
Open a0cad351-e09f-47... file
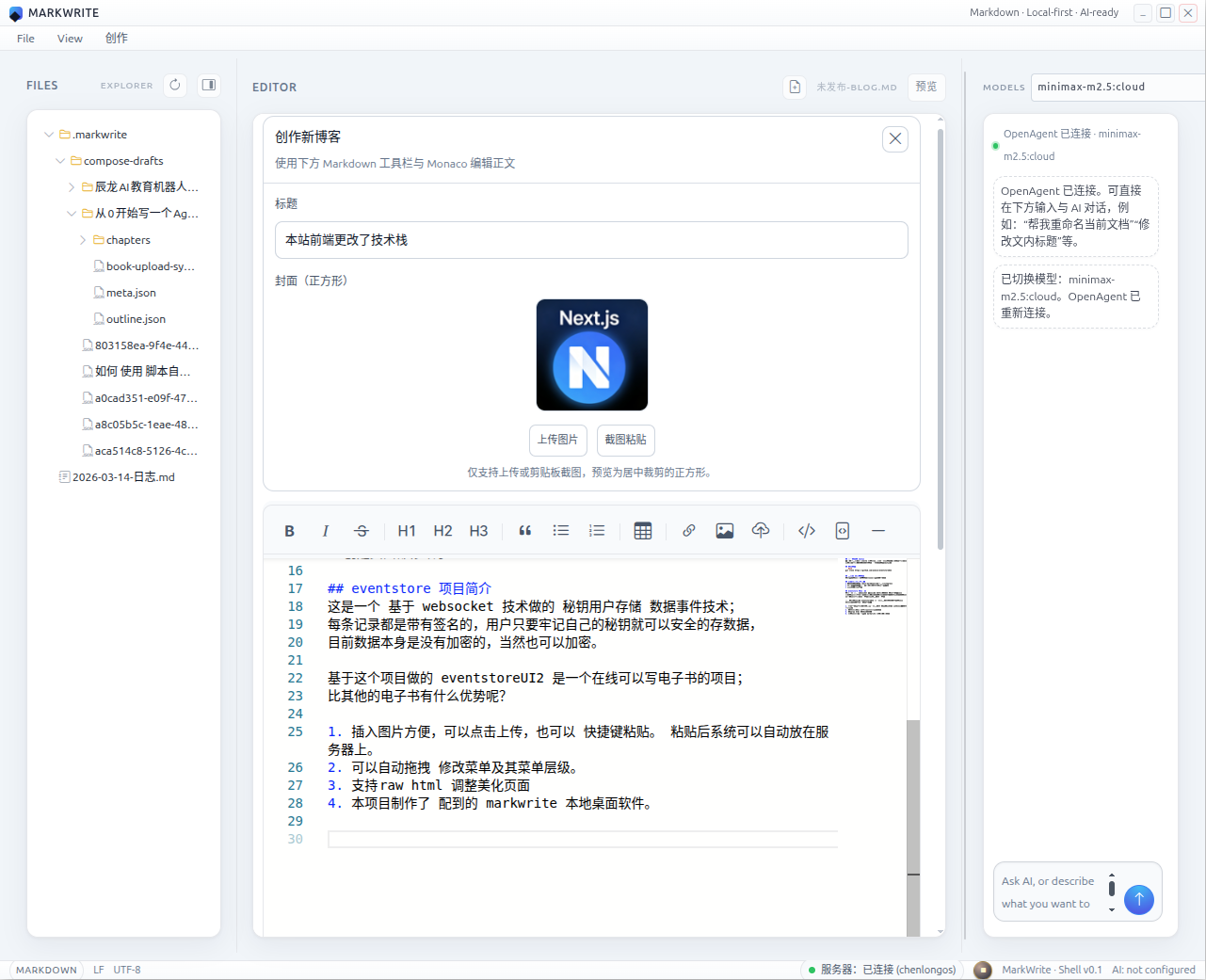click(140, 398)
